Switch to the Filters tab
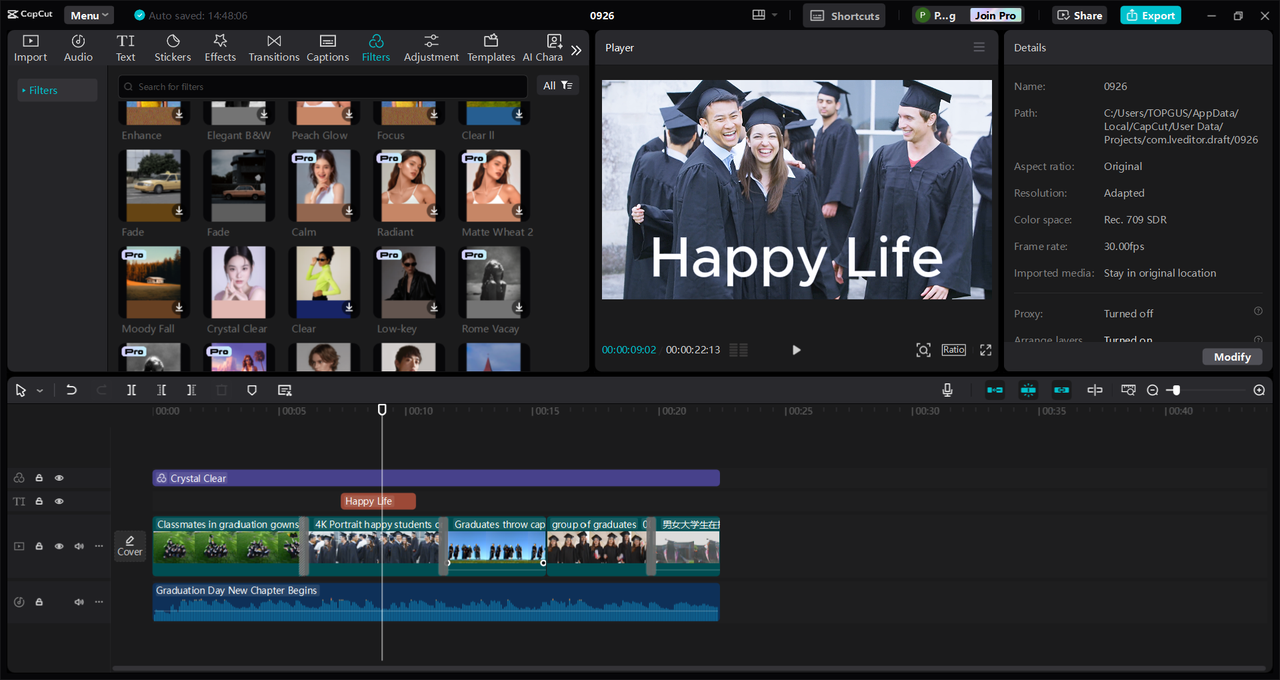 (x=376, y=48)
